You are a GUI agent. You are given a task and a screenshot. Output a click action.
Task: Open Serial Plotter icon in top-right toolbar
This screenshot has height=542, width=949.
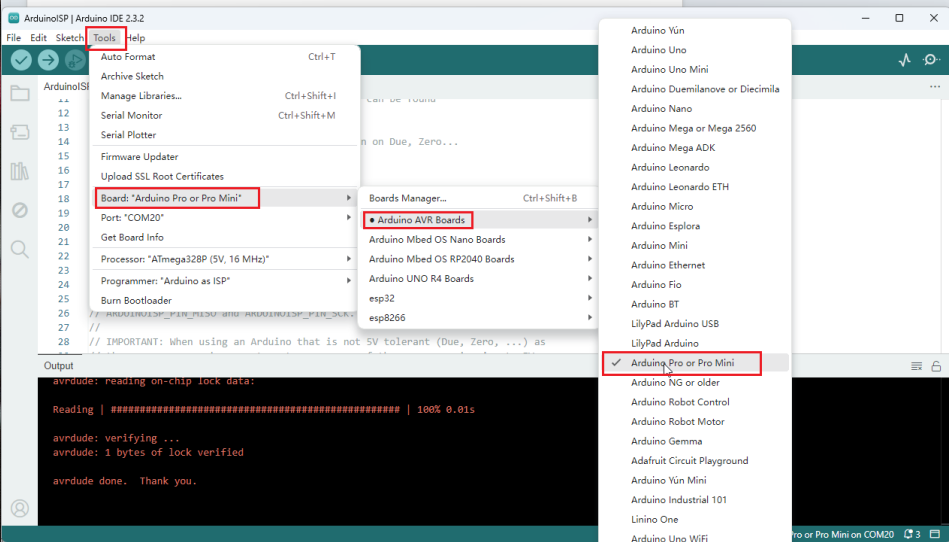(905, 60)
